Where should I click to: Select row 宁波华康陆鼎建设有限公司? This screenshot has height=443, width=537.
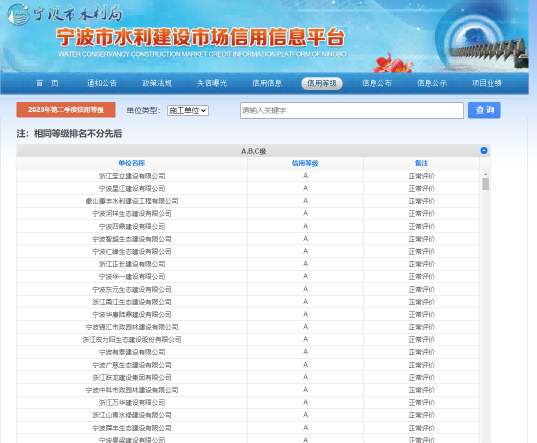pyautogui.click(x=248, y=314)
